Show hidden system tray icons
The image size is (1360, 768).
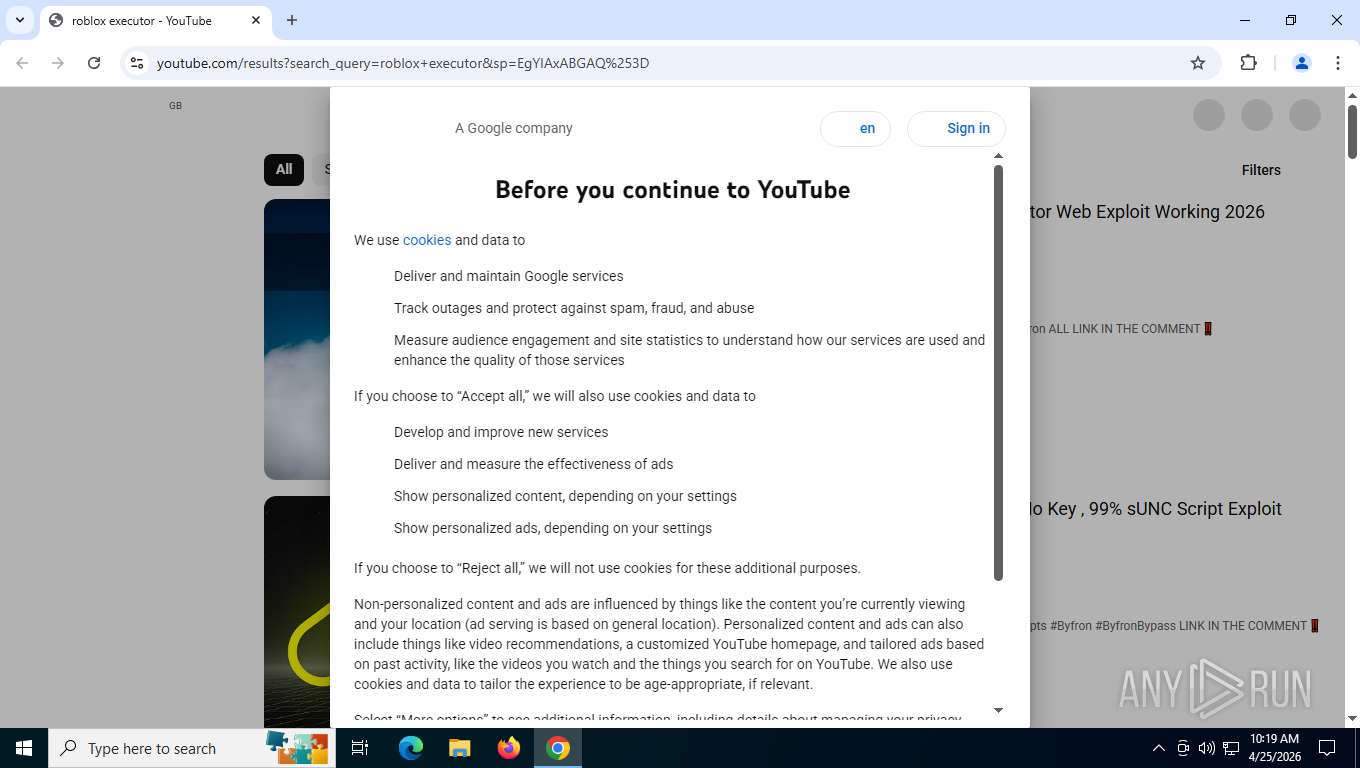[x=1159, y=748]
